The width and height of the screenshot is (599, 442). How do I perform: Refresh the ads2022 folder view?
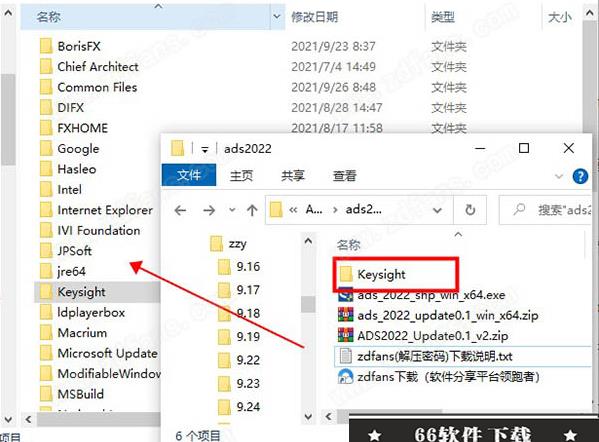pyautogui.click(x=470, y=210)
